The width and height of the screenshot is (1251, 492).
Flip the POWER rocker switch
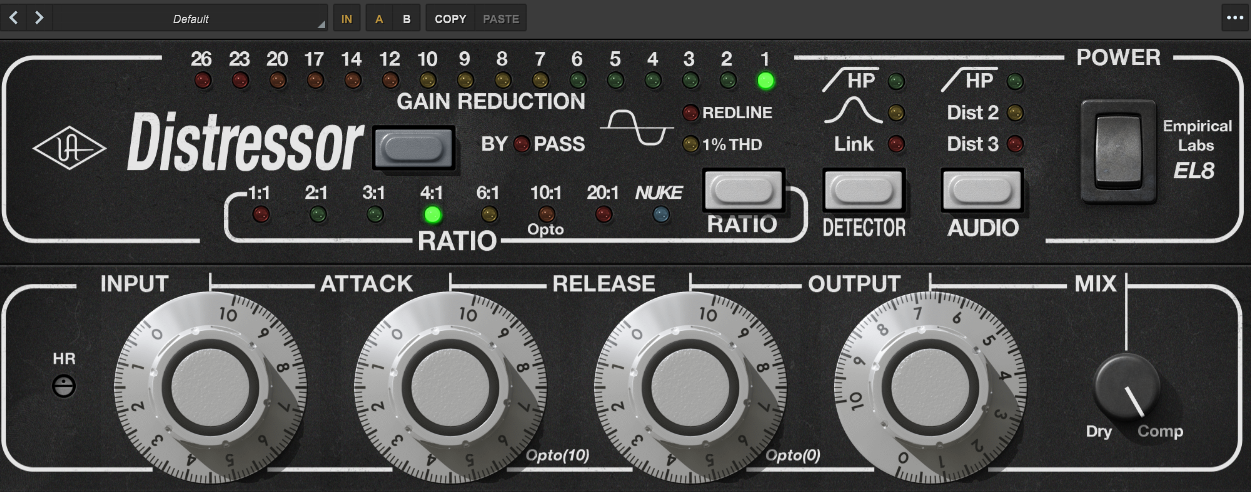click(x=1116, y=149)
